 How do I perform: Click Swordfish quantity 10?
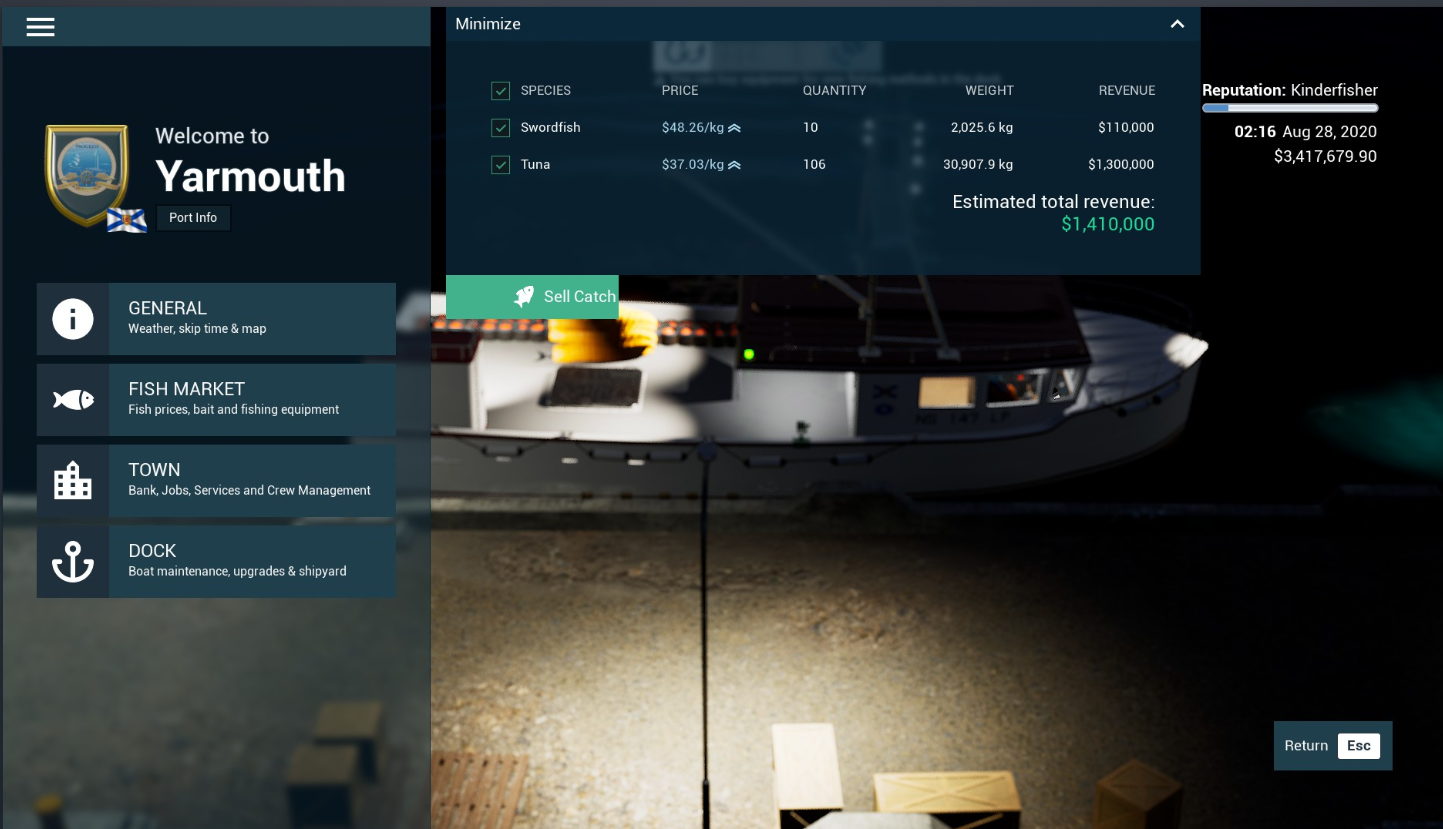pos(810,128)
